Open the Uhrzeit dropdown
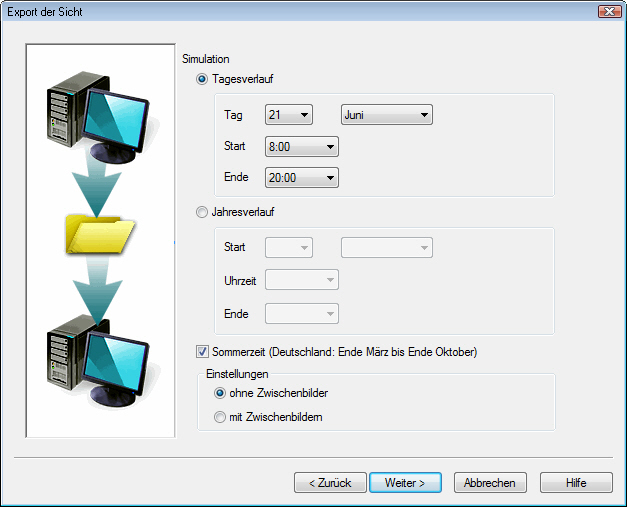Image resolution: width=627 pixels, height=507 pixels. 302,279
